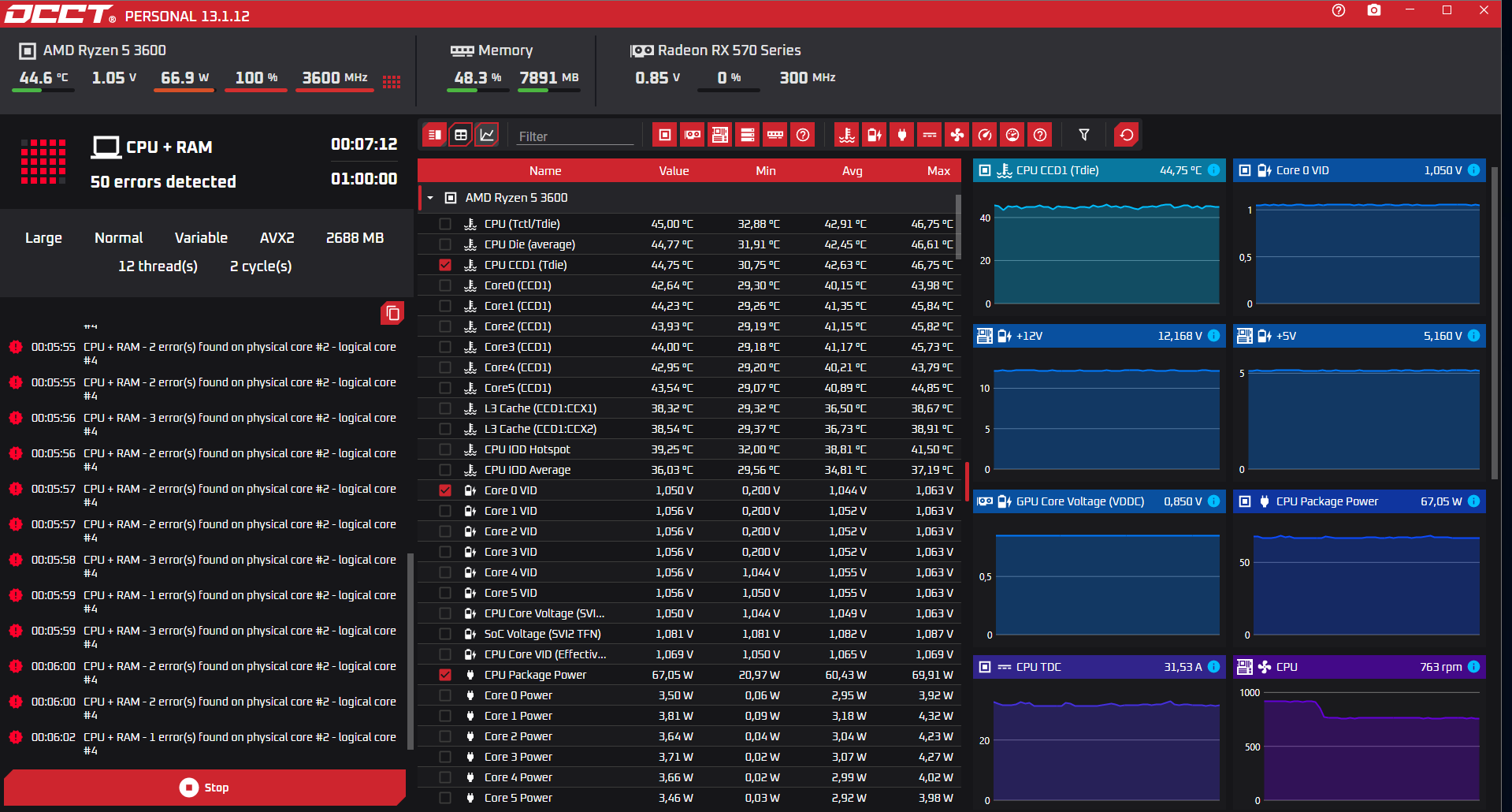
Task: Select the CPU Core VID (Effectiv... row
Action: coord(689,654)
